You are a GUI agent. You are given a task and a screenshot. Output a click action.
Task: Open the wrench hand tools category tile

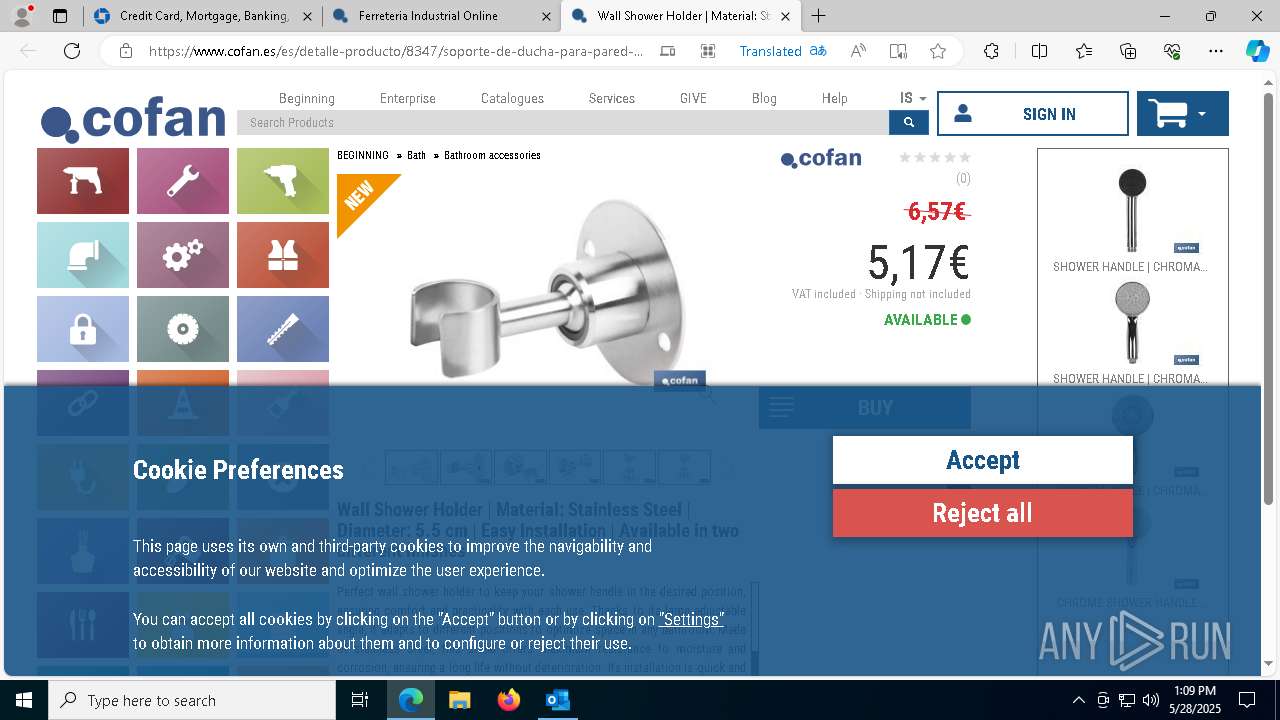[x=183, y=181]
